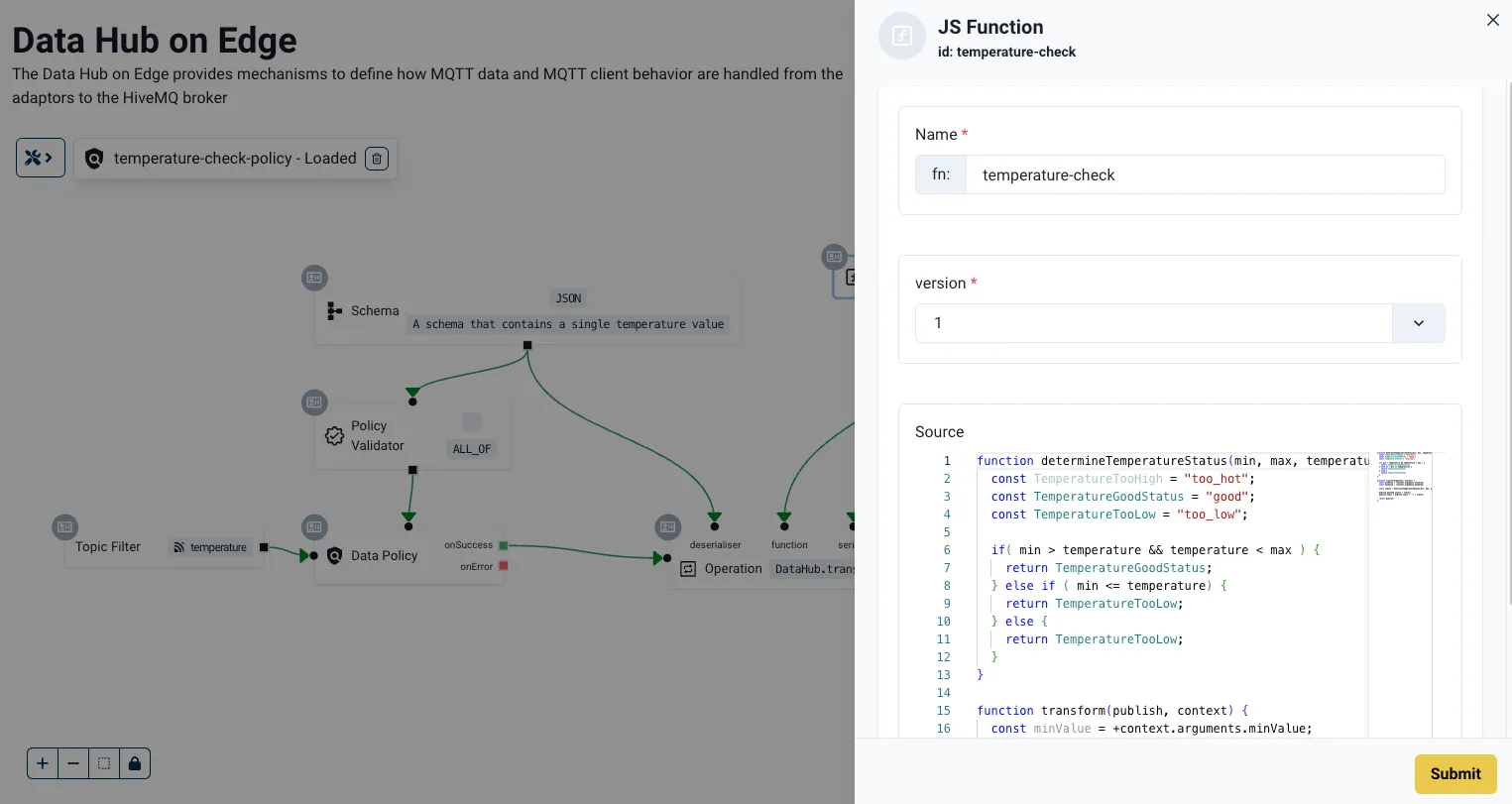Click the deserialiser input handle

(x=715, y=526)
